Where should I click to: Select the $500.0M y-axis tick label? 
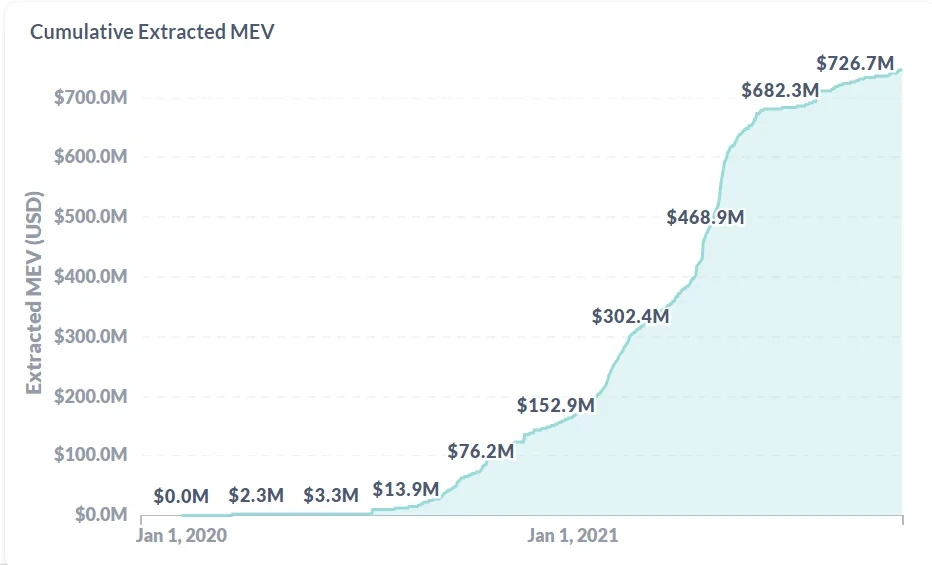[90, 217]
